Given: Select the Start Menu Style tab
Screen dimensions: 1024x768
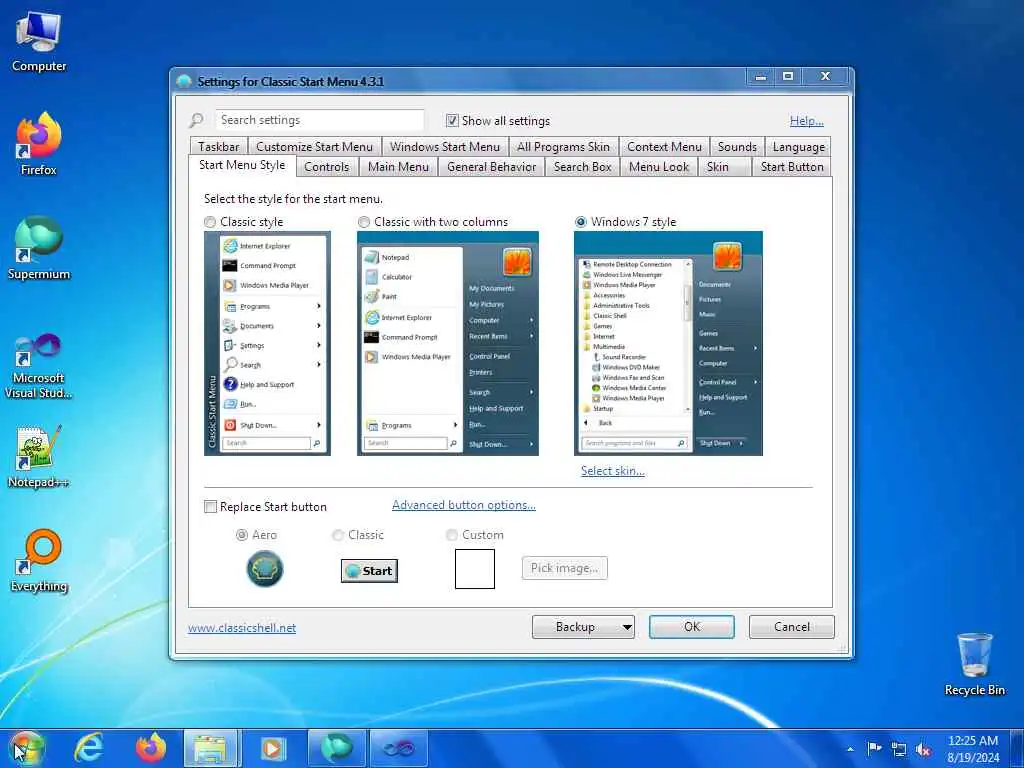Looking at the screenshot, I should [x=242, y=165].
